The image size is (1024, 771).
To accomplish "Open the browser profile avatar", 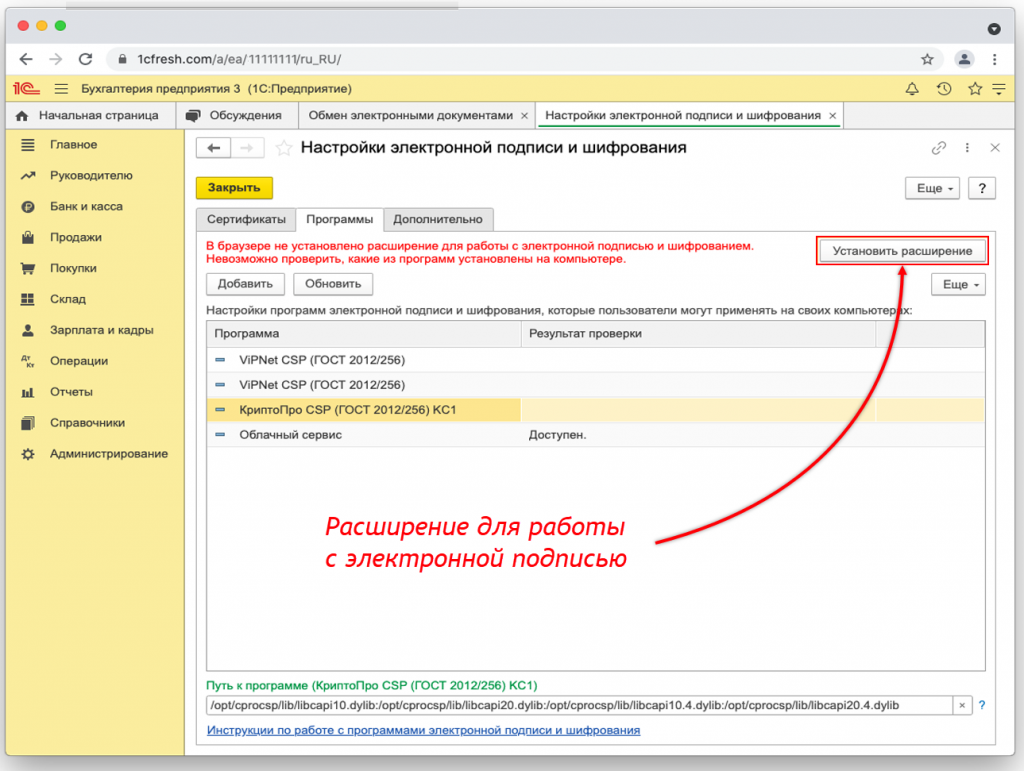I will (x=964, y=59).
